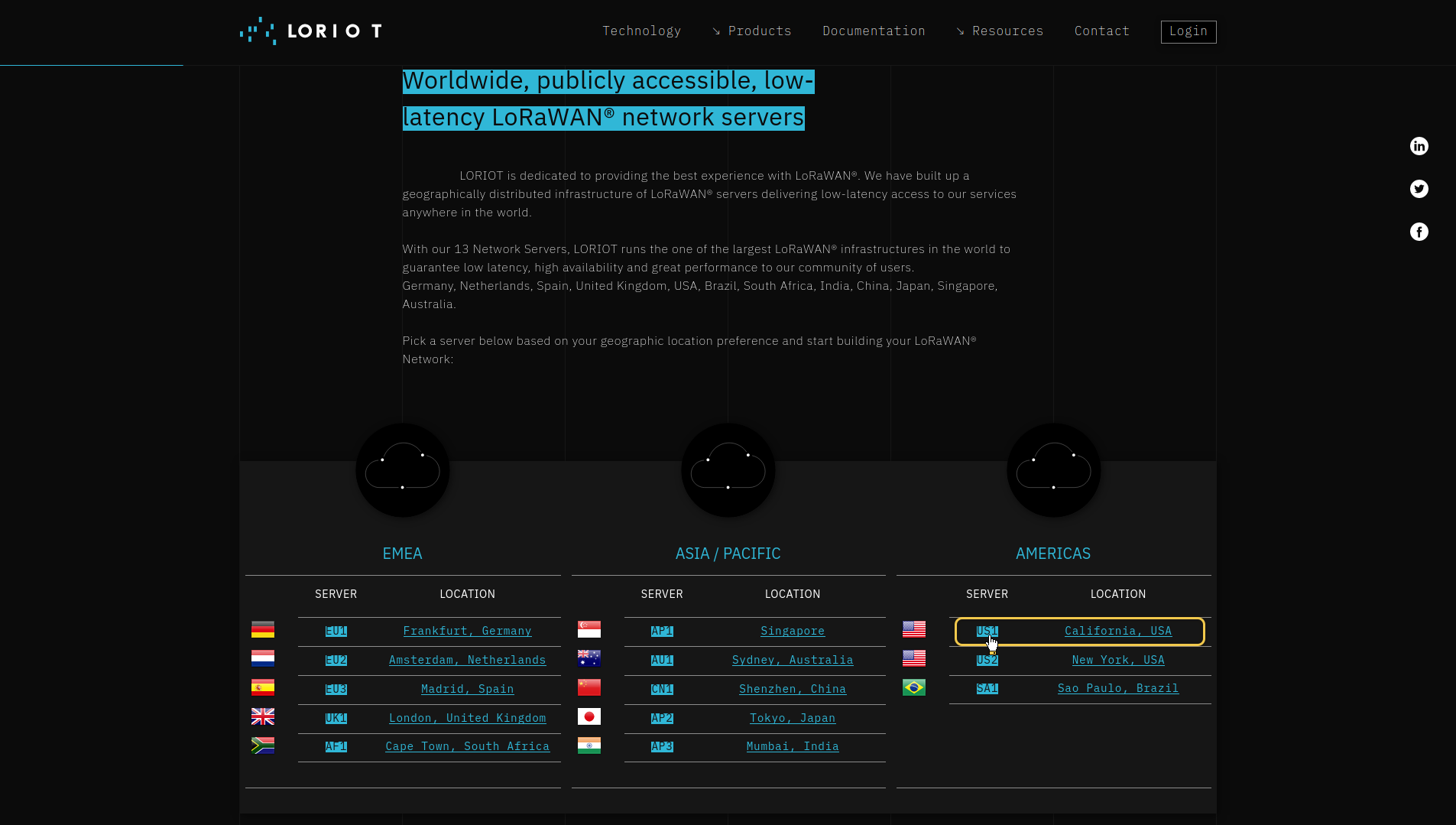Click the USA flag beside US2

coord(914,658)
